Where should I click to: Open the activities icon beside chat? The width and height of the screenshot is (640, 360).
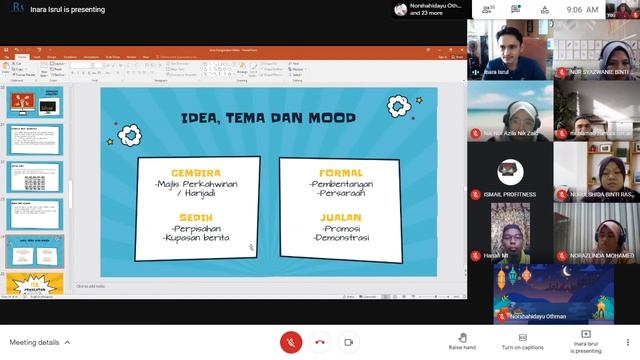coord(544,10)
